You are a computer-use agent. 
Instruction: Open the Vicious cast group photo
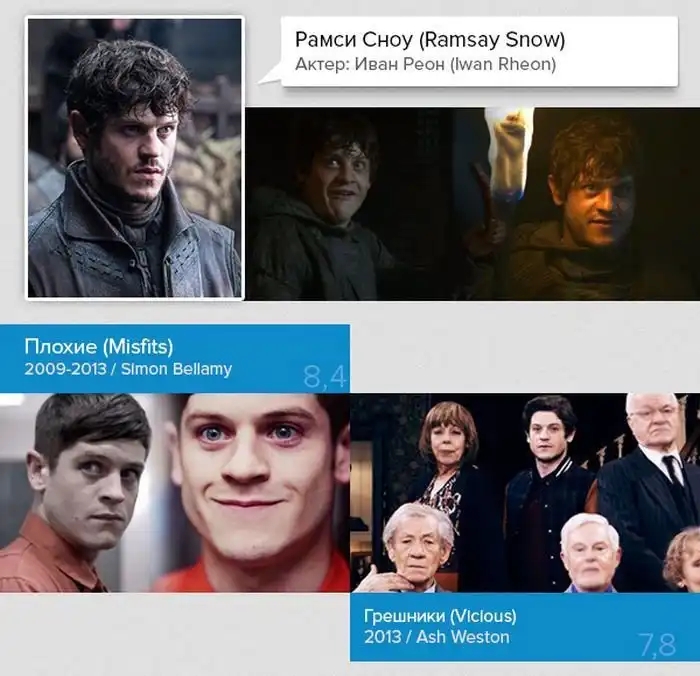(525, 492)
